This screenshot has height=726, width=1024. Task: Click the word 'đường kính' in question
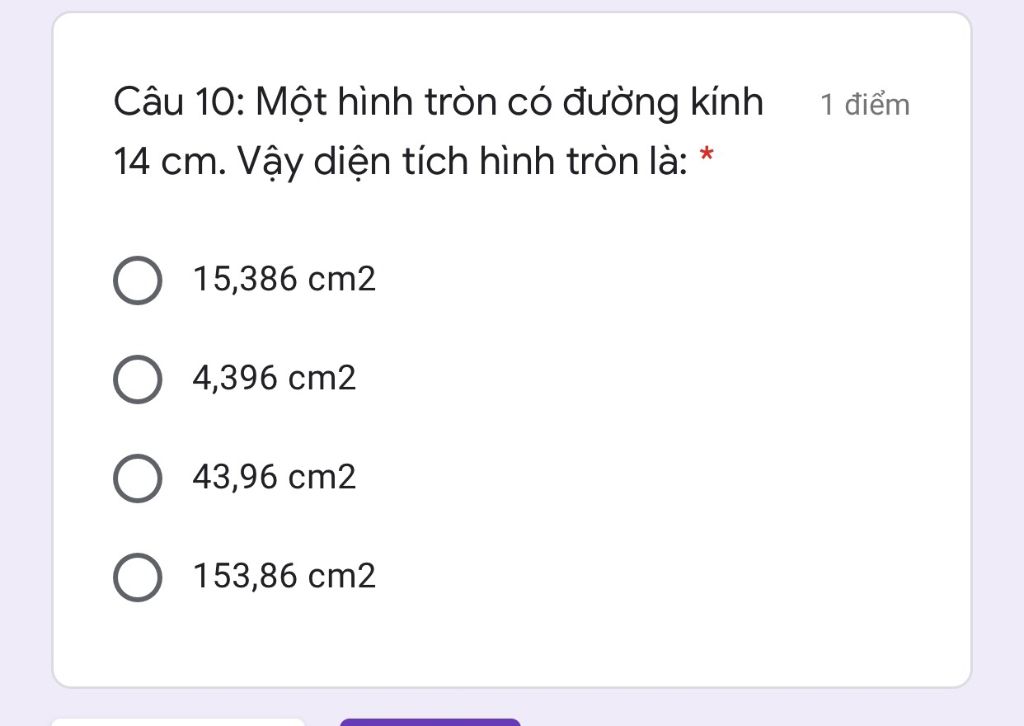click(663, 103)
